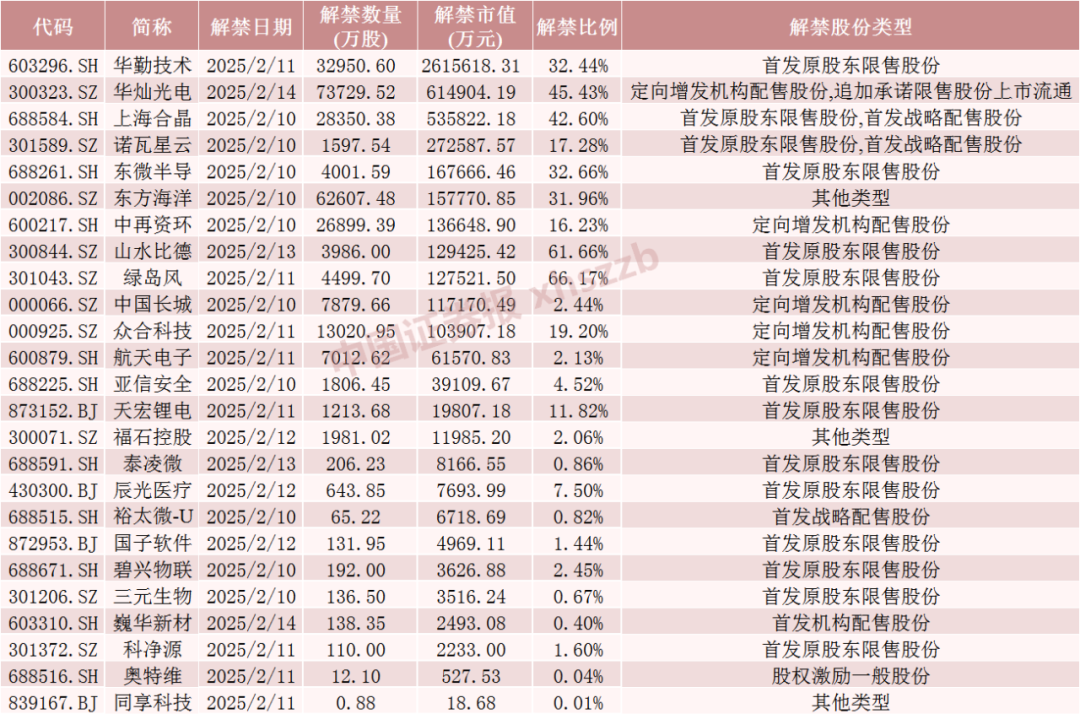This screenshot has width=1080, height=714.
Task: Select the value 3516.24
Action: 470,597
